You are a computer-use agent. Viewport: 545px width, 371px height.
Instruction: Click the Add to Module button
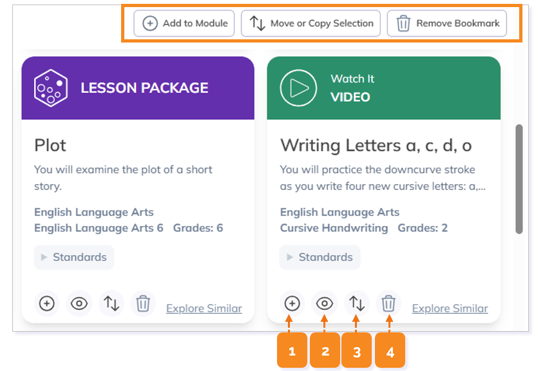click(x=184, y=23)
